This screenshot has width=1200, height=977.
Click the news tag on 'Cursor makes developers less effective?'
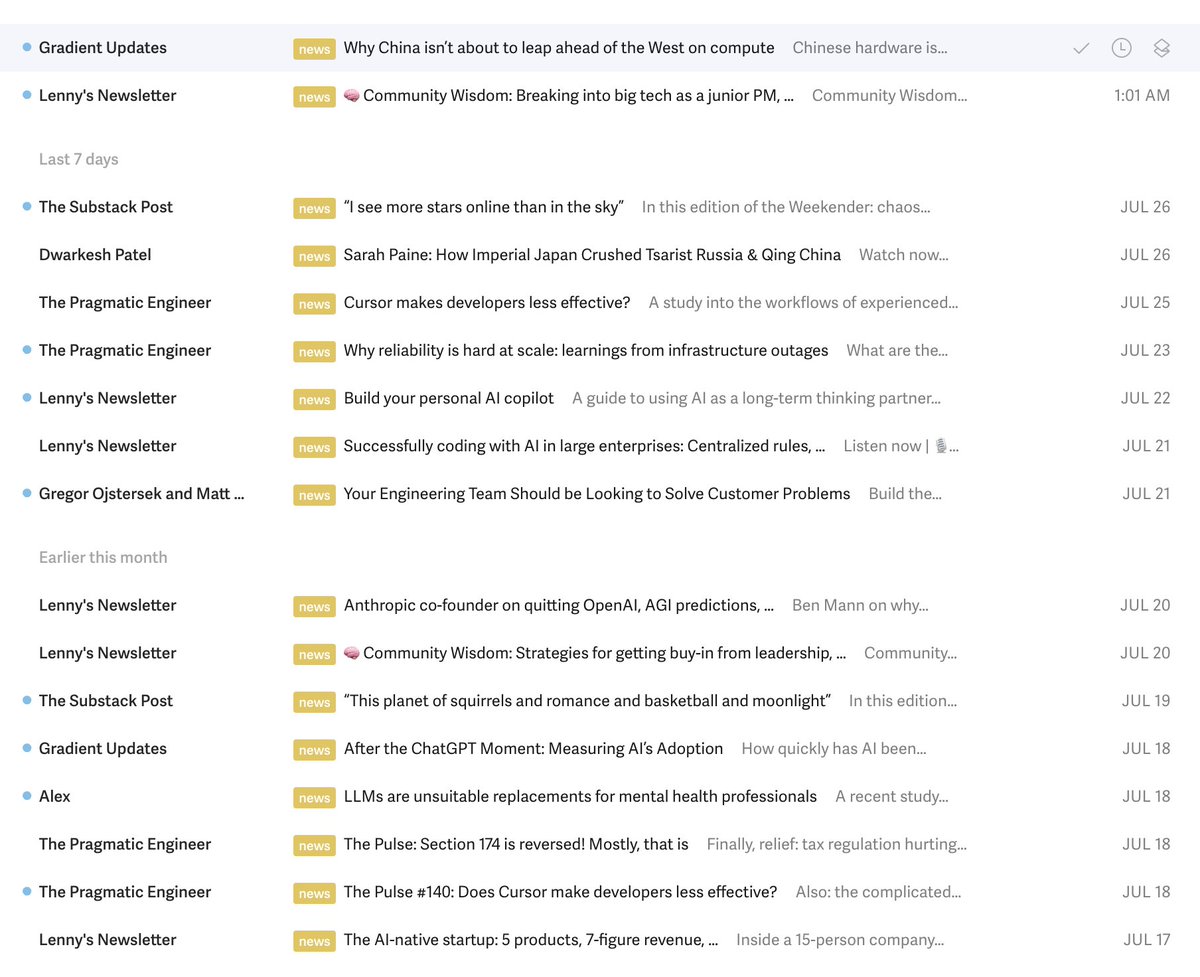pos(314,304)
